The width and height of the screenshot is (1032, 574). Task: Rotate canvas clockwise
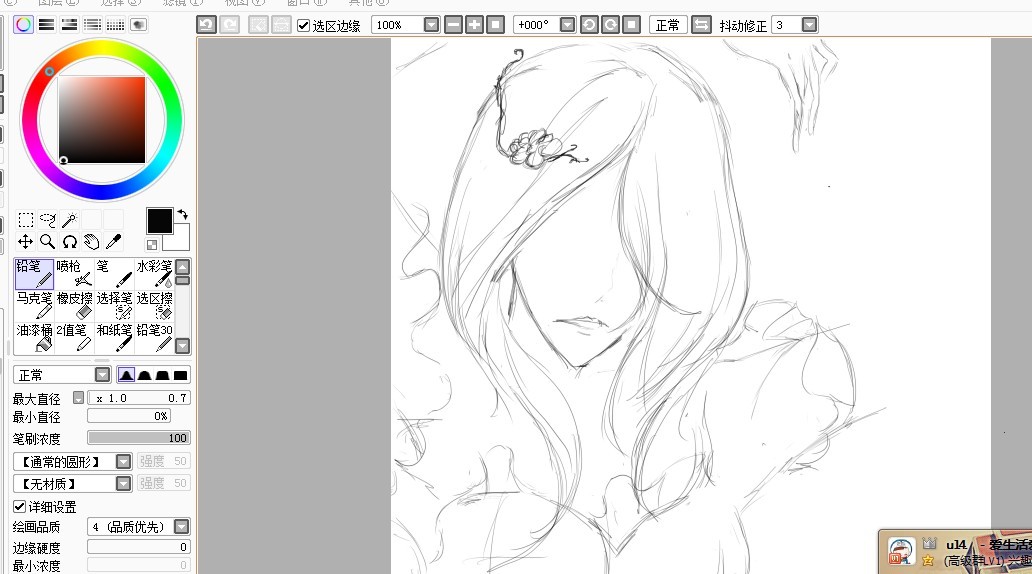click(610, 25)
